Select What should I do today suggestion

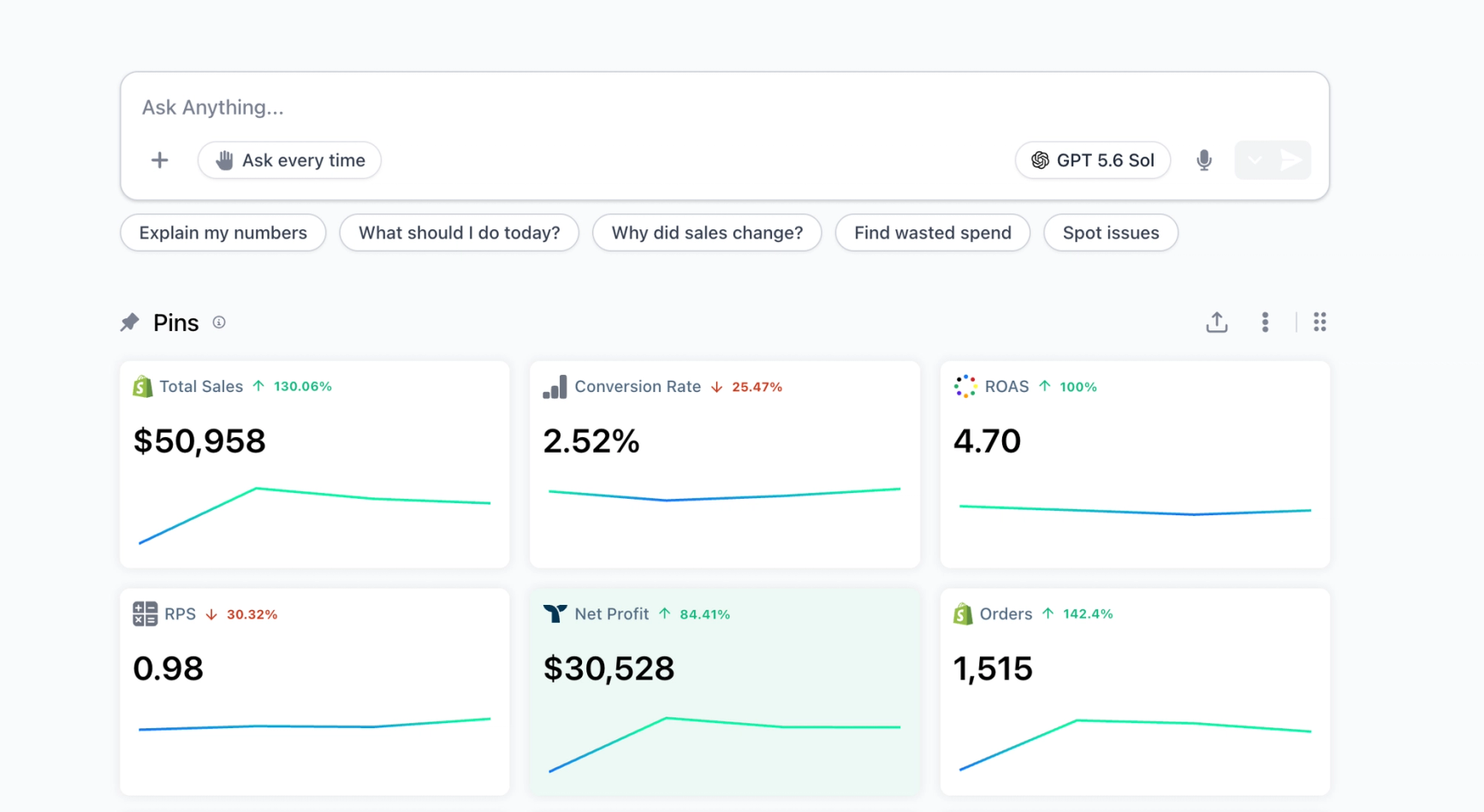pyautogui.click(x=459, y=233)
